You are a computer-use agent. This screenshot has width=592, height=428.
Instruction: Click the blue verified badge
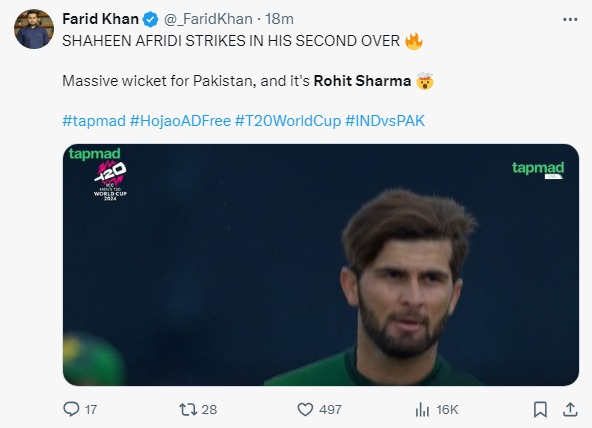pos(150,19)
